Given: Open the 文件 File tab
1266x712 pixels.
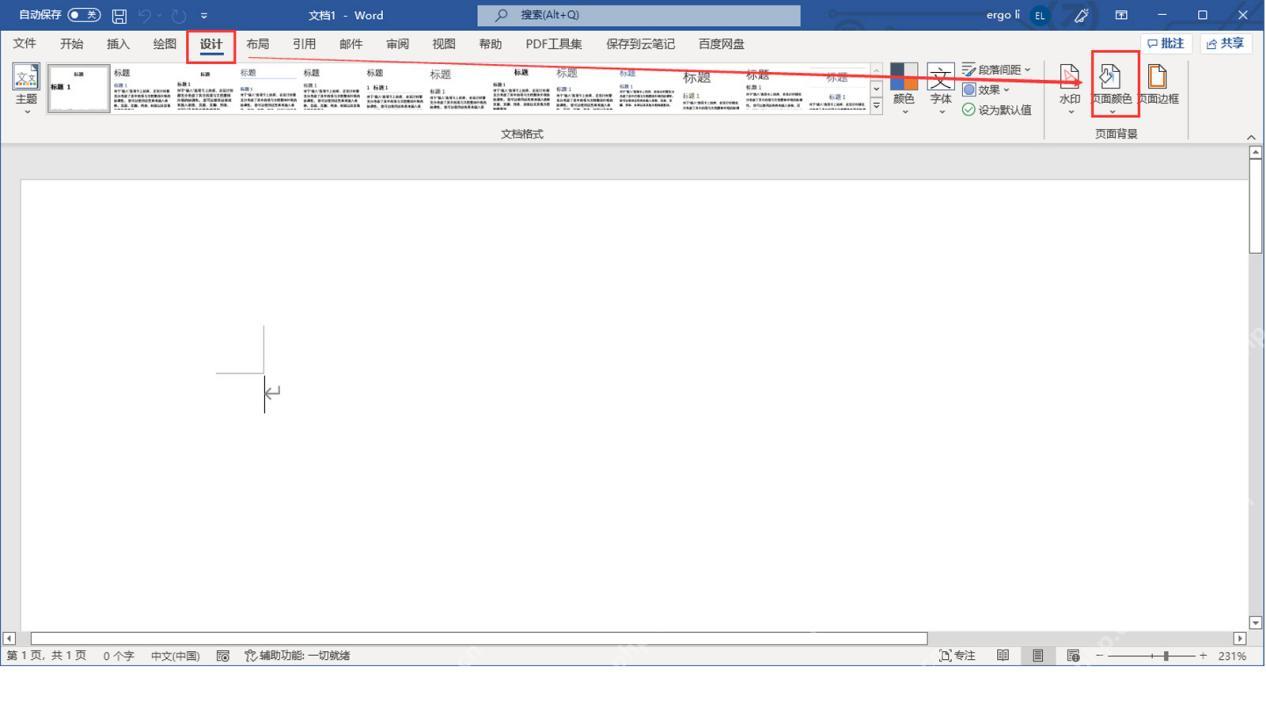Looking at the screenshot, I should 25,43.
